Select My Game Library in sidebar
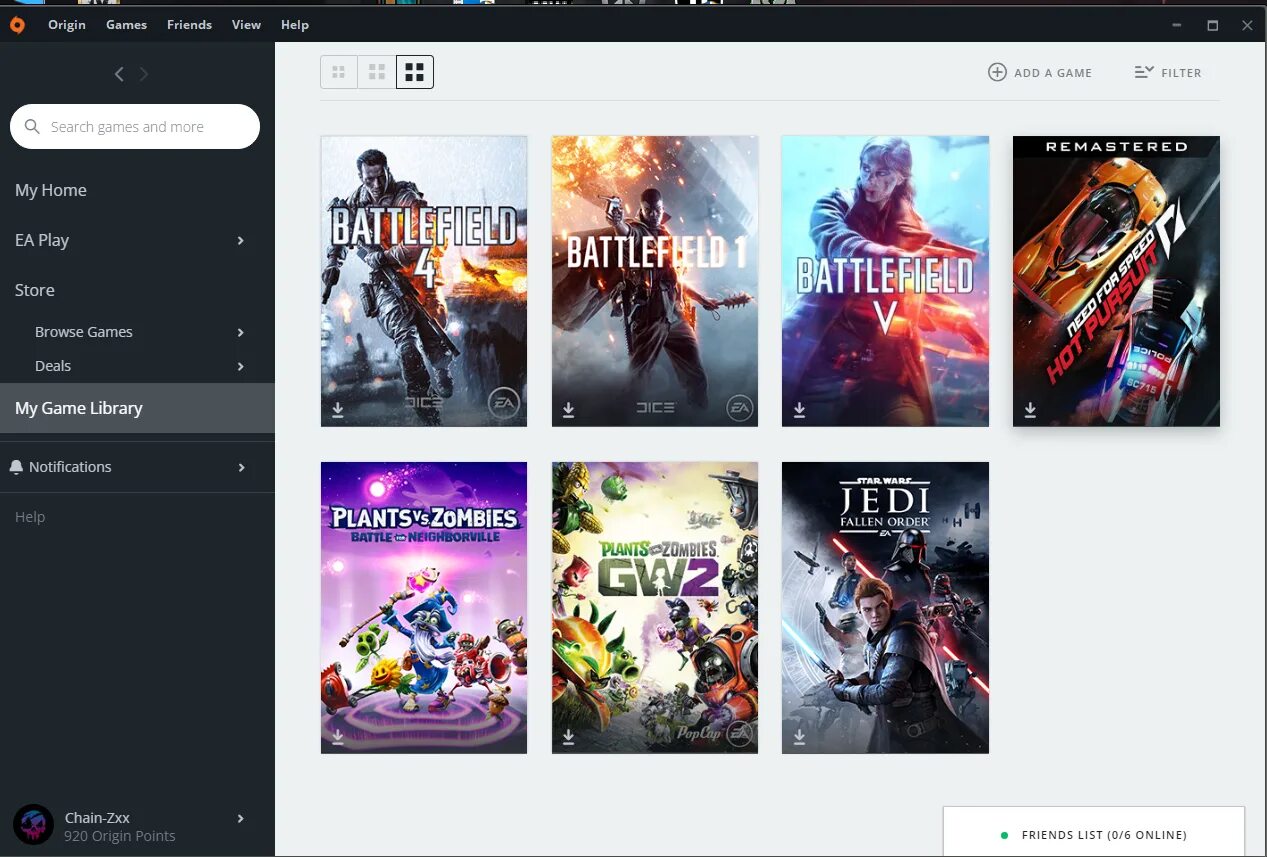The image size is (1267, 857). 137,408
